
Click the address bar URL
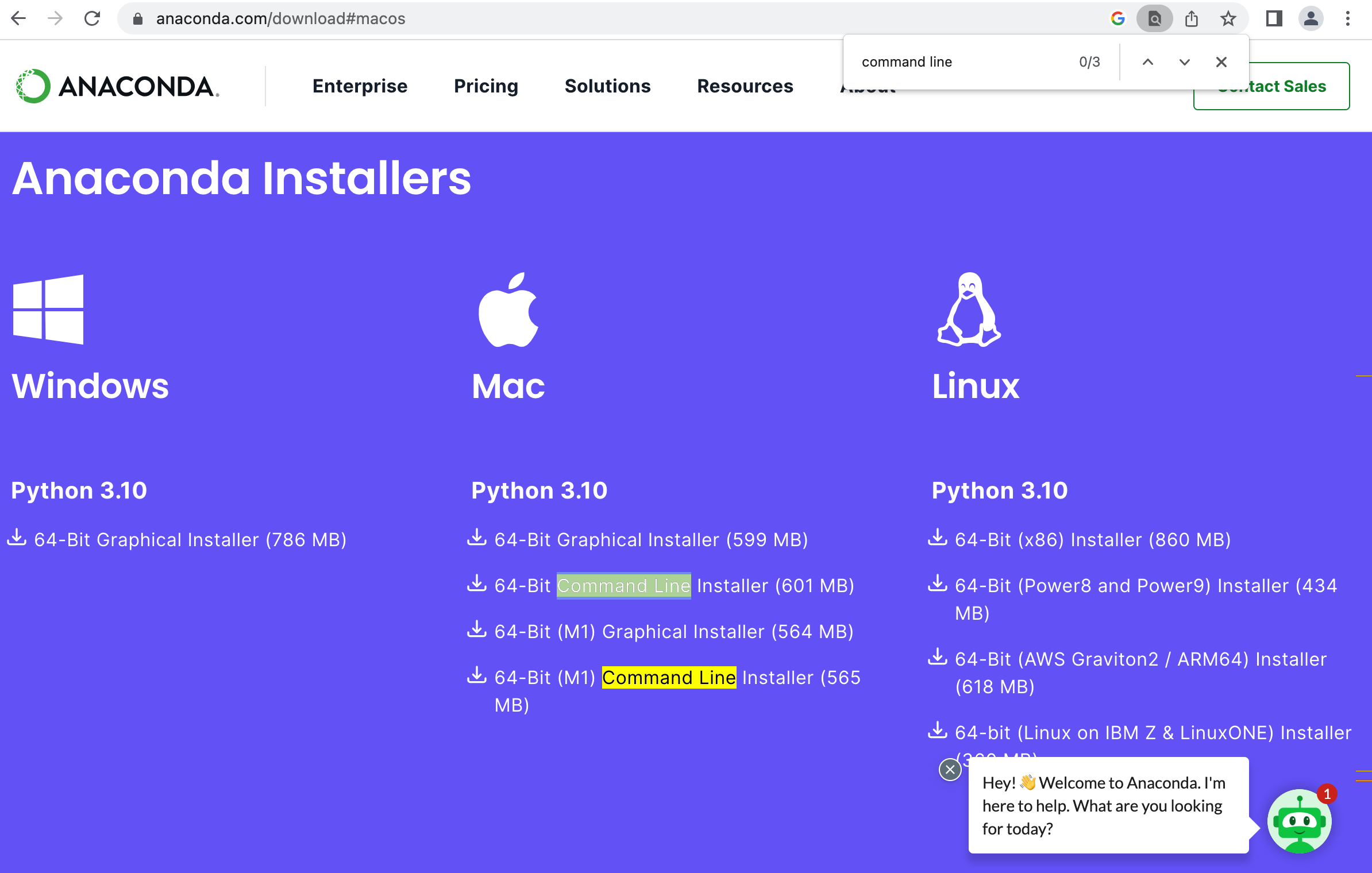(280, 19)
